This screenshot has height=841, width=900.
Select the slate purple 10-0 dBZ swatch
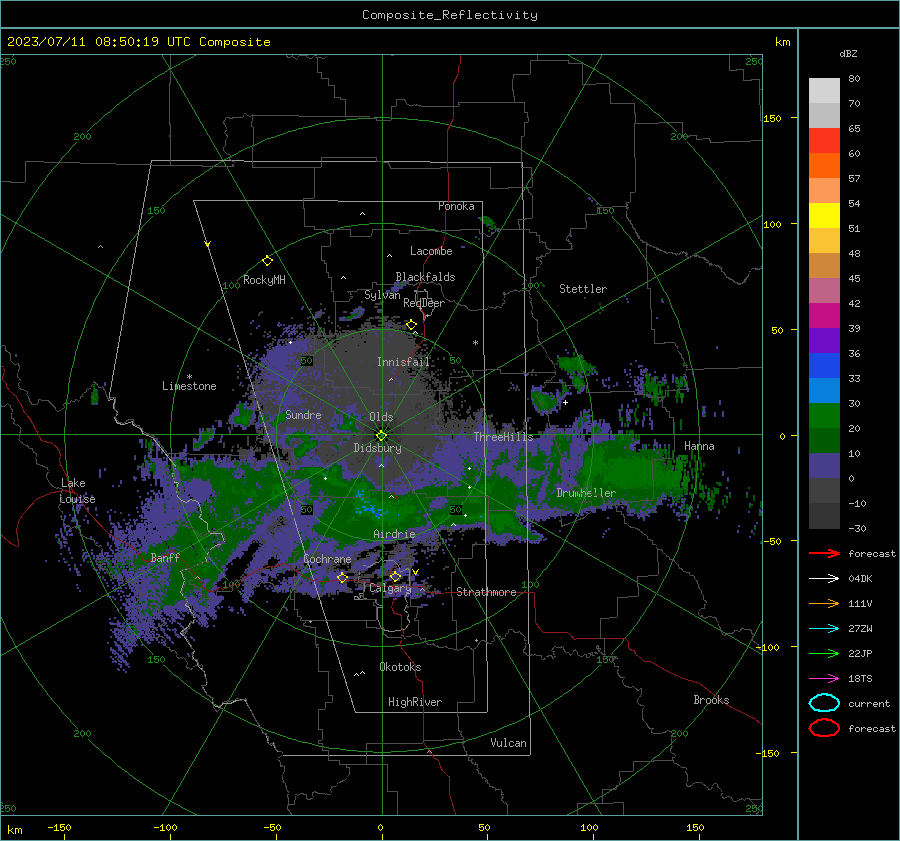tap(824, 466)
